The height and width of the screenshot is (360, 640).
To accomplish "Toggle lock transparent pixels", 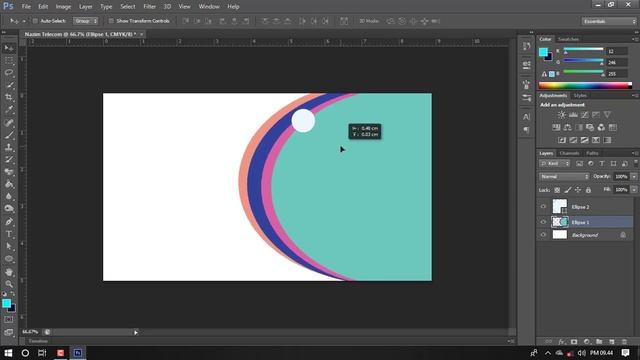I will click(557, 190).
